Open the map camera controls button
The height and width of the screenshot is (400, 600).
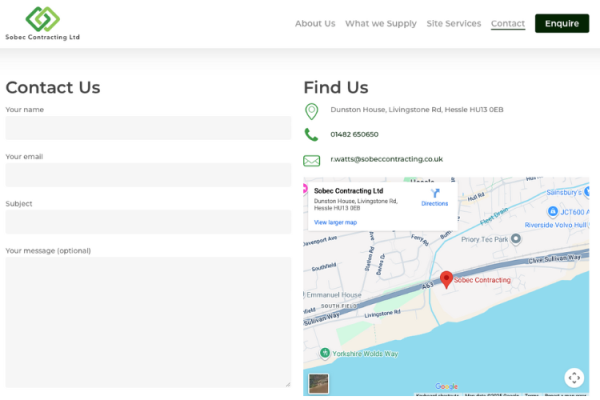pyautogui.click(x=573, y=377)
